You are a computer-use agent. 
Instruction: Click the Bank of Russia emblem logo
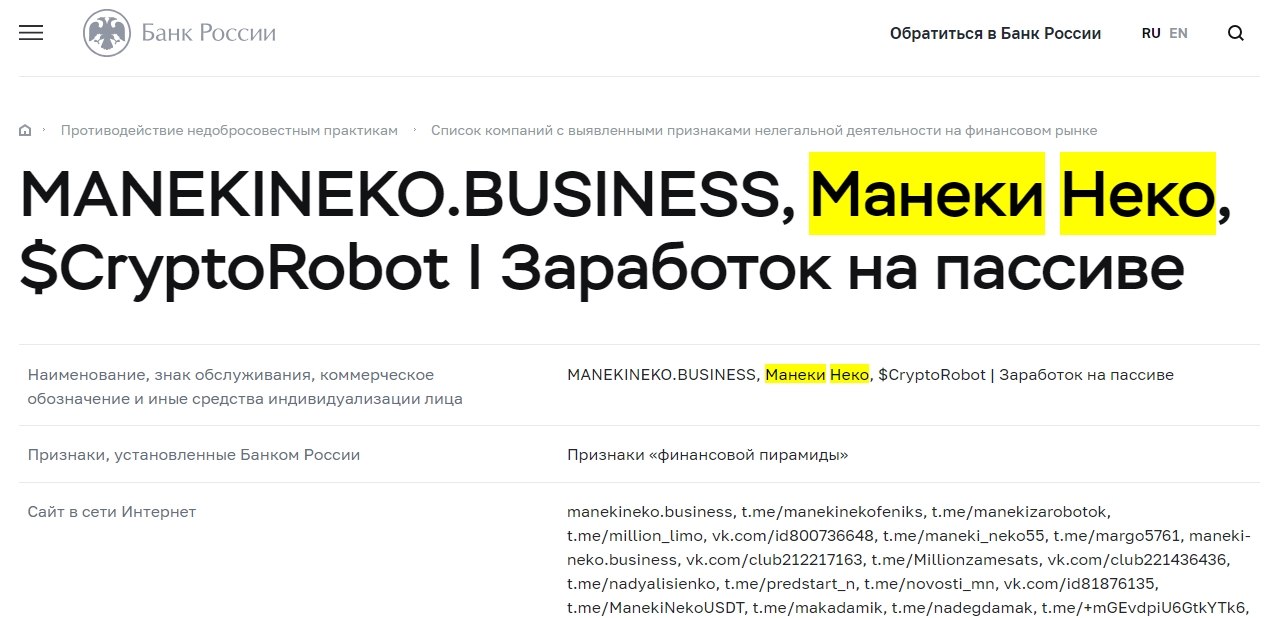coord(104,33)
